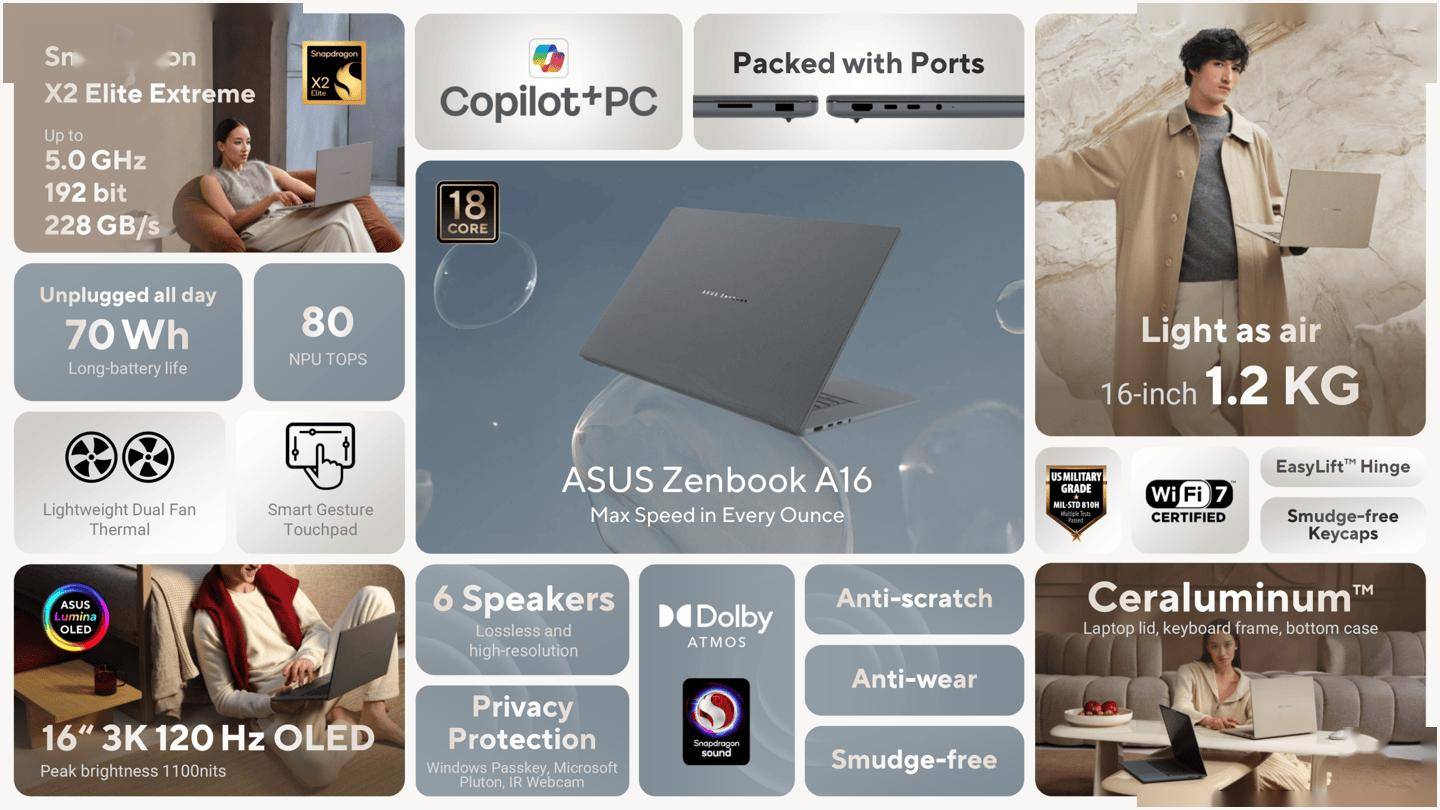Viewport: 1440px width, 810px height.
Task: Click the 80 NPU TOPS tile
Action: [329, 332]
